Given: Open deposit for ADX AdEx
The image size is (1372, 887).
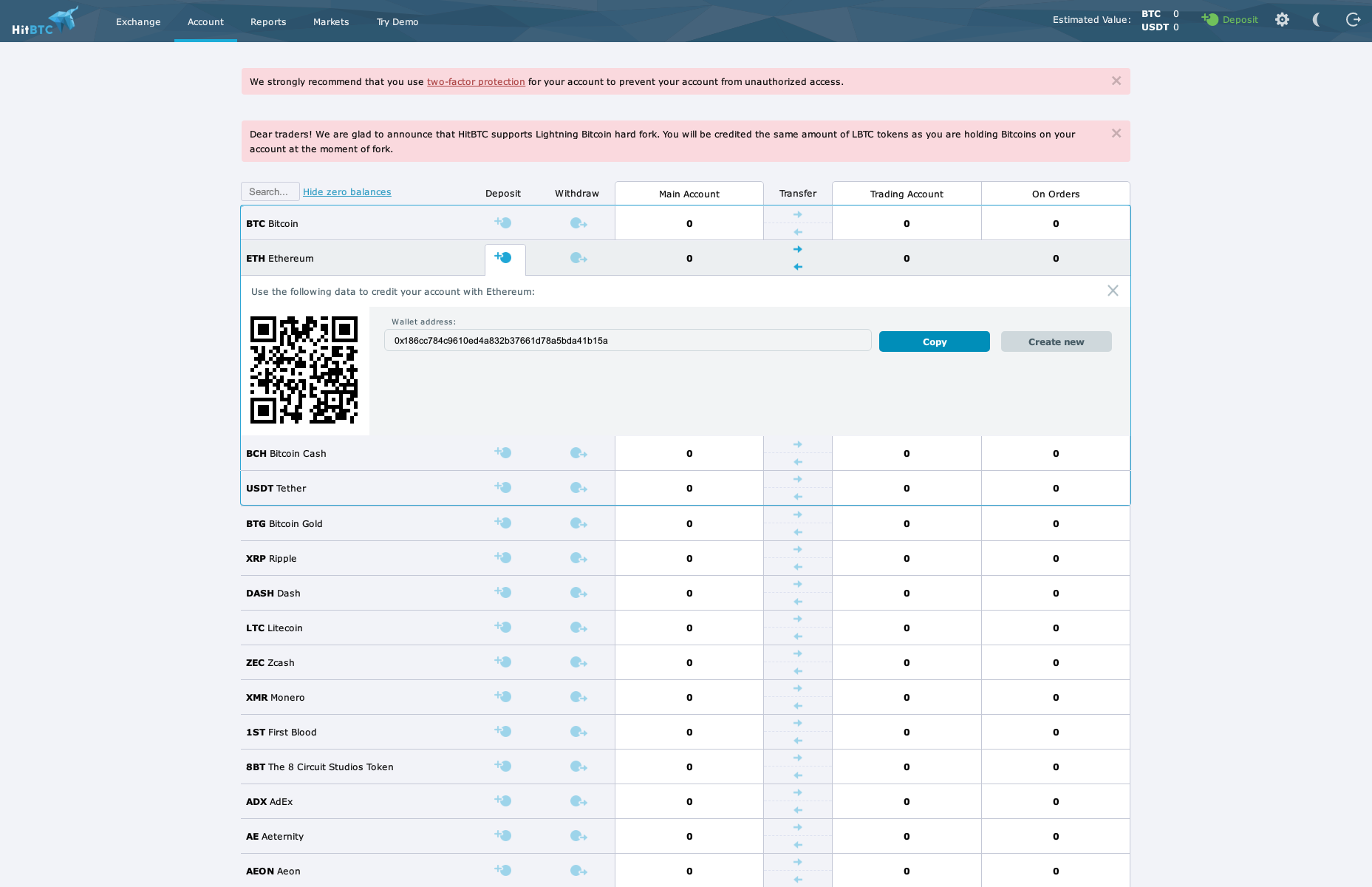Looking at the screenshot, I should click(503, 801).
